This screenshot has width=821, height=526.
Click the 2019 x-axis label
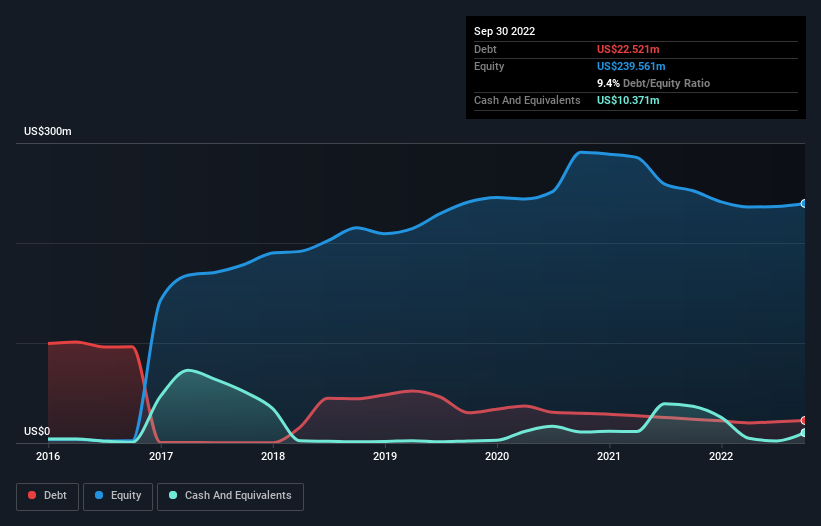pos(385,456)
